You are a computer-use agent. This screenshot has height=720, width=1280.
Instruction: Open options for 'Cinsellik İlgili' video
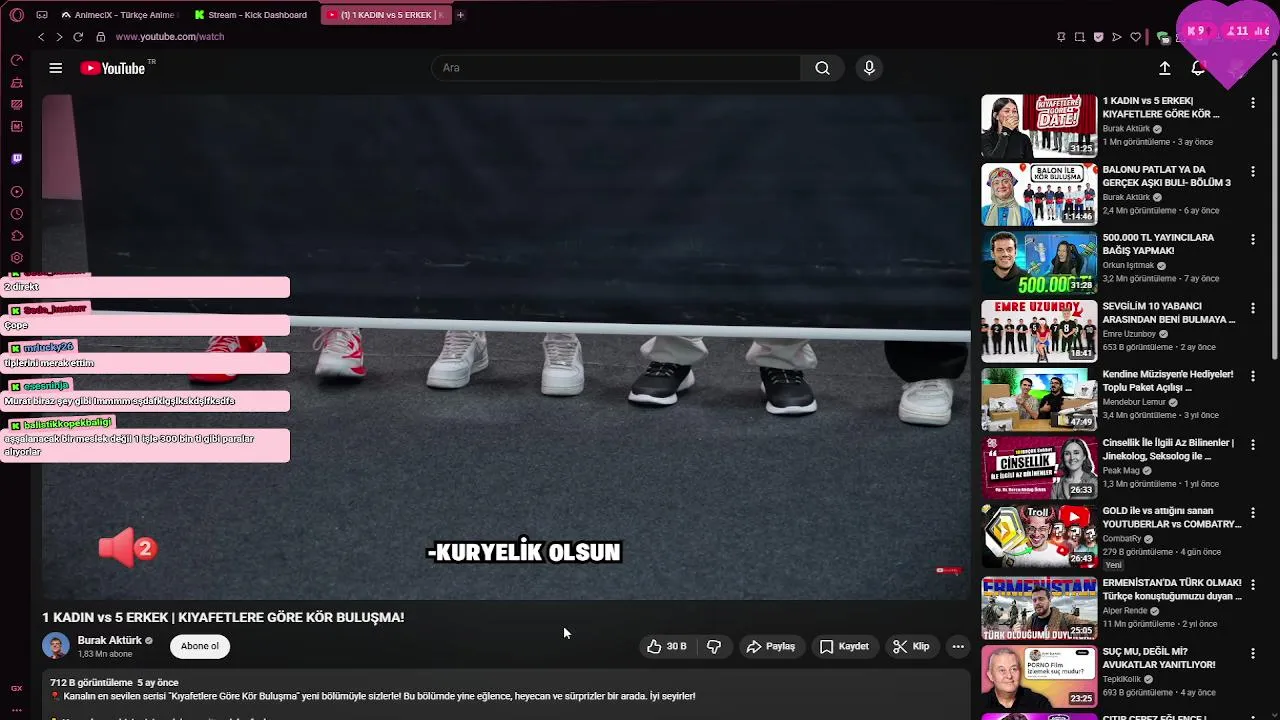1253,444
